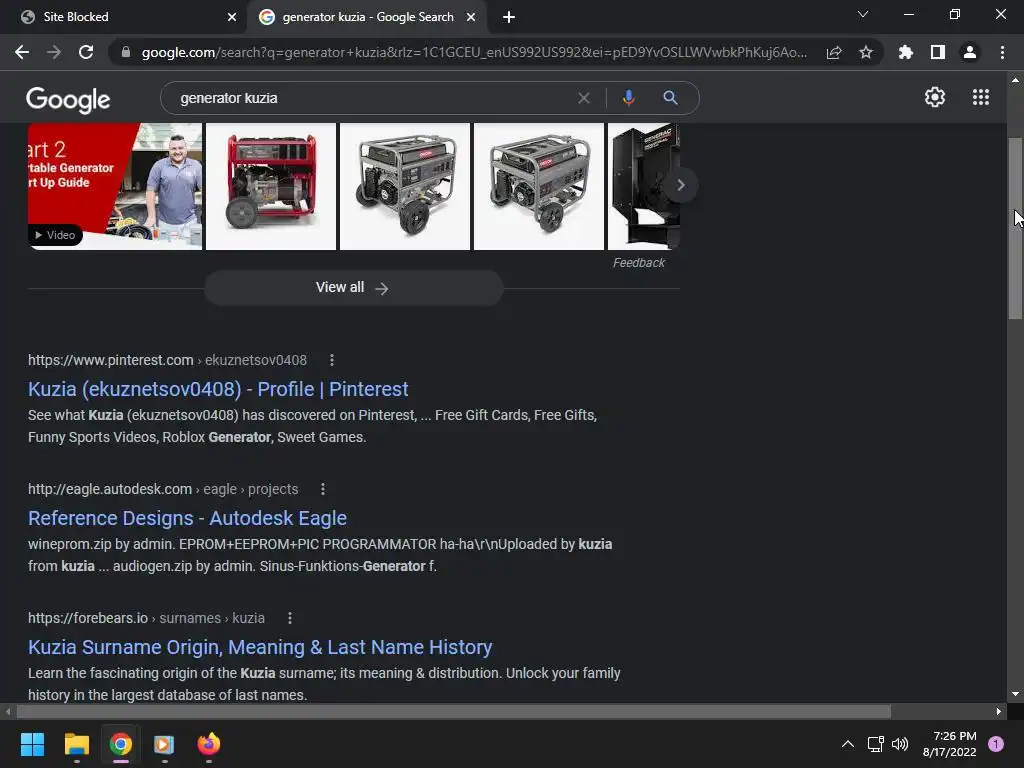The width and height of the screenshot is (1024, 768).
Task: Click the Google logo
Action: tap(68, 99)
